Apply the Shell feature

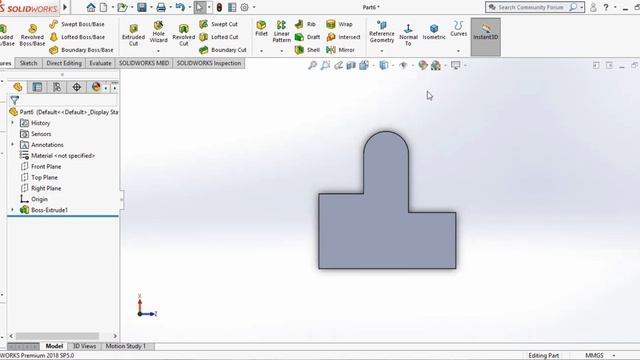pyautogui.click(x=307, y=50)
